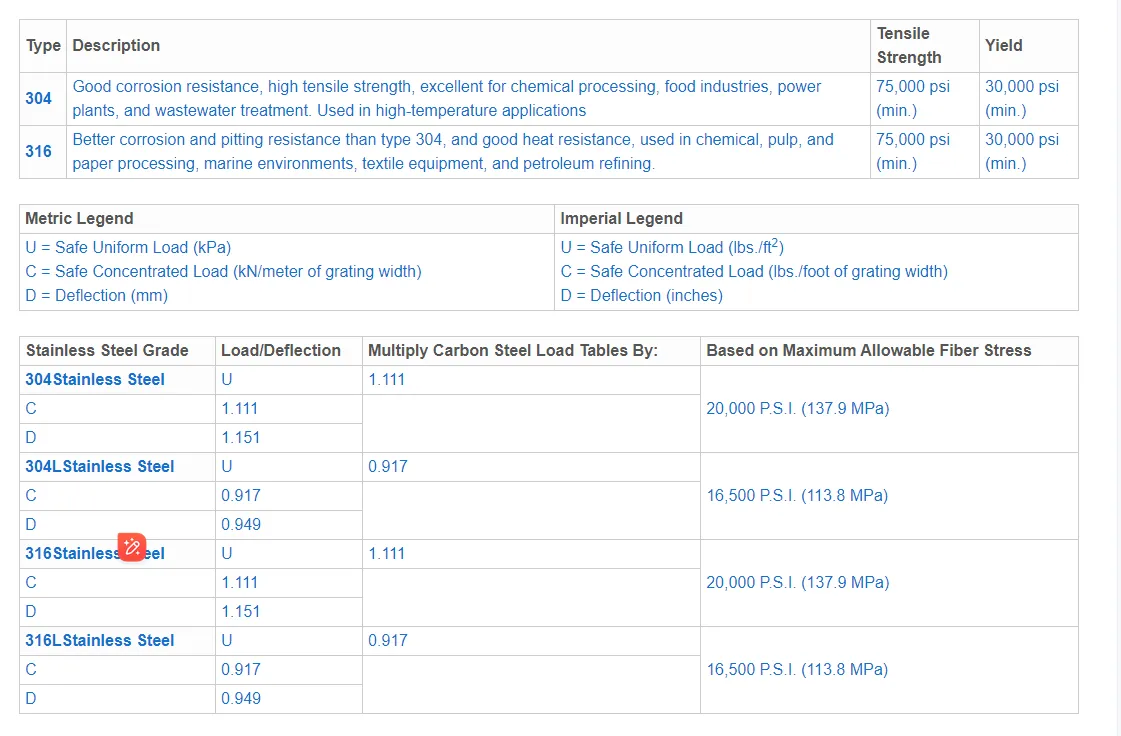This screenshot has height=736, width=1121.
Task: Click "Multiply Carbon Steel Load Tables By:" header
Action: [513, 351]
